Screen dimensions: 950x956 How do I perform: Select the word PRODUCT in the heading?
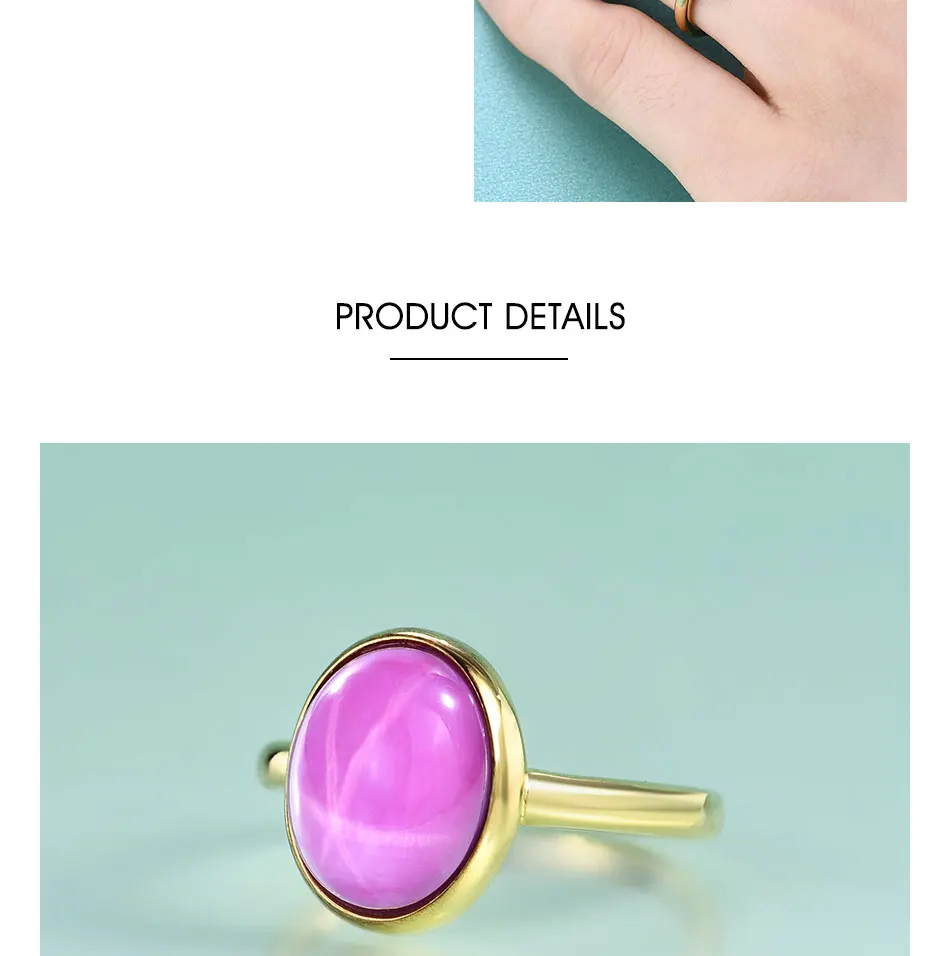[x=414, y=316]
